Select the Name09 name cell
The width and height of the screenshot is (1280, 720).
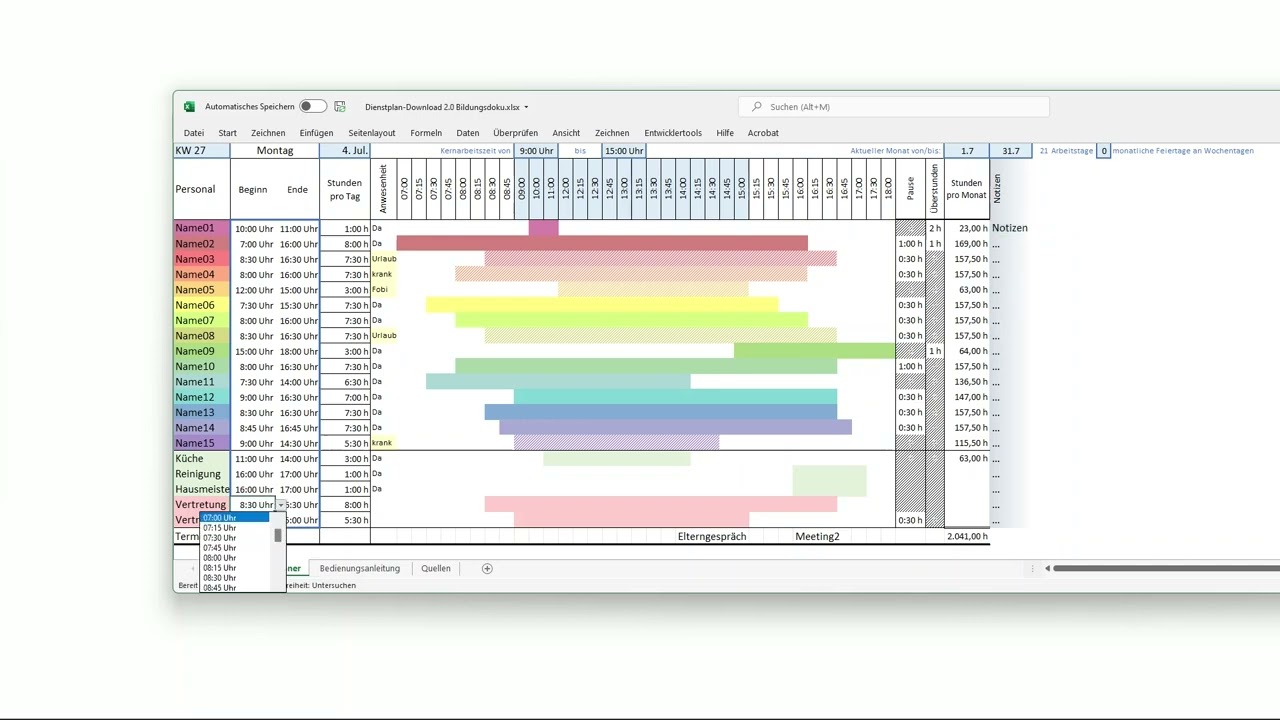[x=202, y=351]
